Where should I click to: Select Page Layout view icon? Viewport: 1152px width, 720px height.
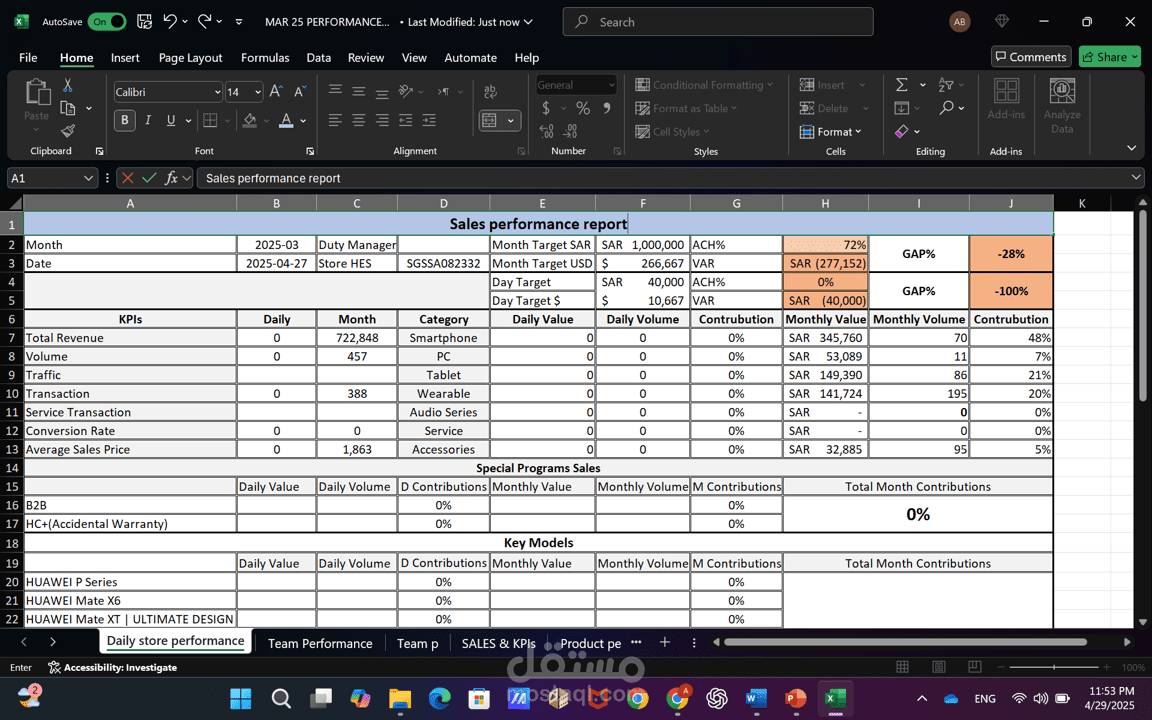coord(939,667)
